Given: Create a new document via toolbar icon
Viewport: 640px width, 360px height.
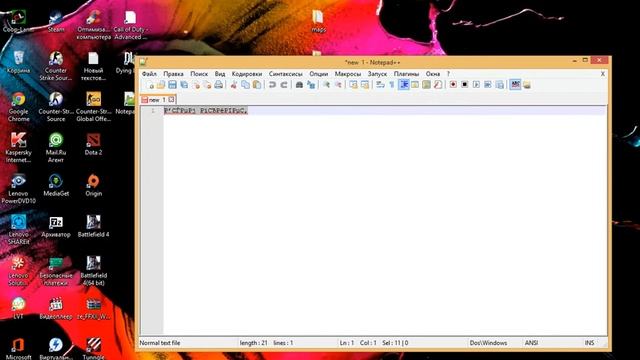Looking at the screenshot, I should coord(150,85).
